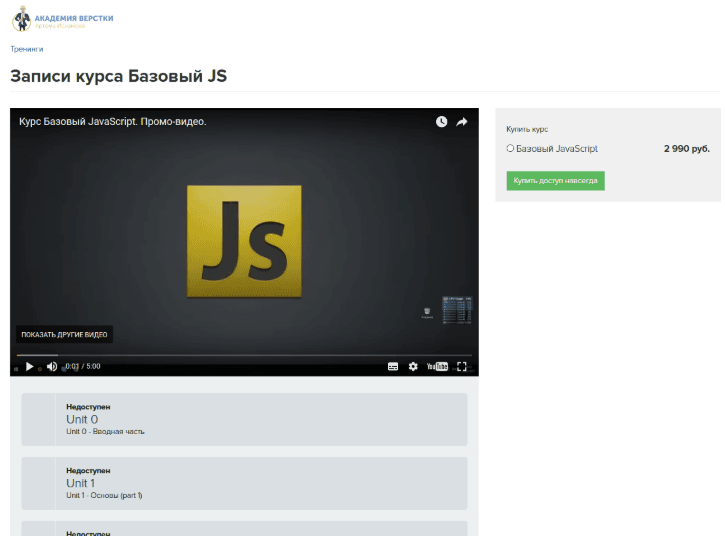
Task: Click the Записи курса Базовый JS heading
Action: (x=118, y=76)
